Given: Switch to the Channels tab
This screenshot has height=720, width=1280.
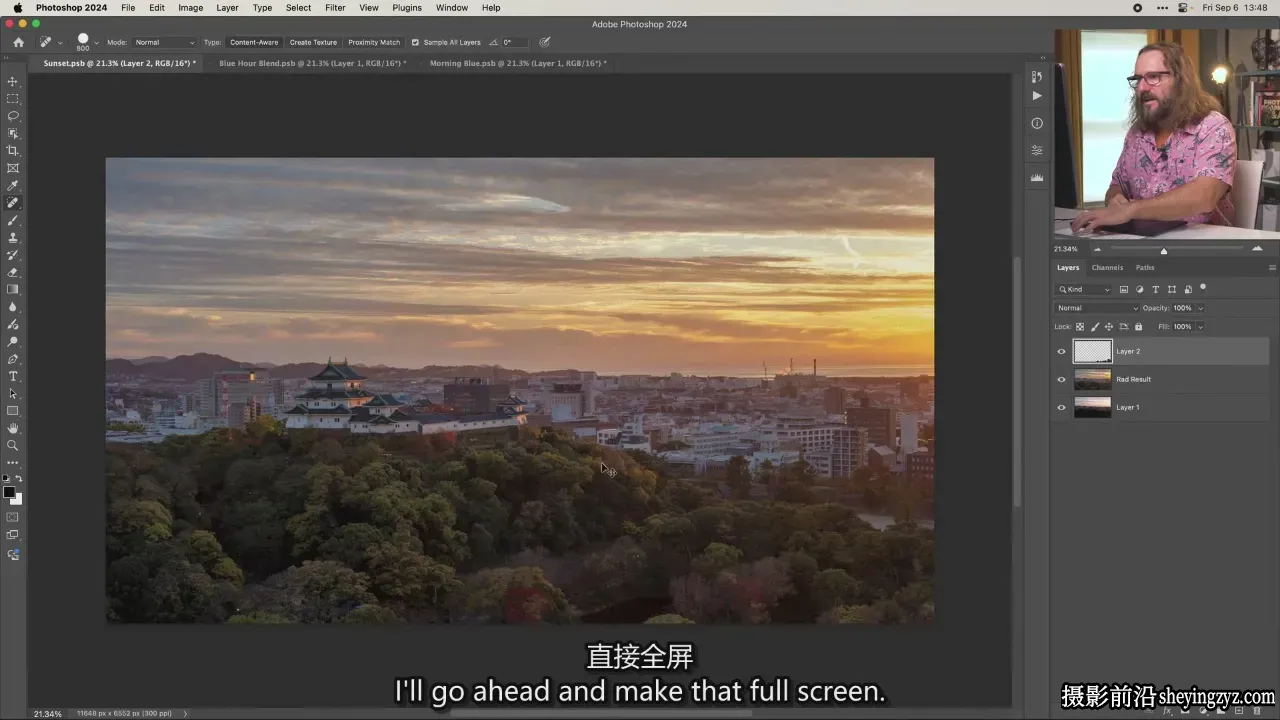Looking at the screenshot, I should pyautogui.click(x=1107, y=267).
